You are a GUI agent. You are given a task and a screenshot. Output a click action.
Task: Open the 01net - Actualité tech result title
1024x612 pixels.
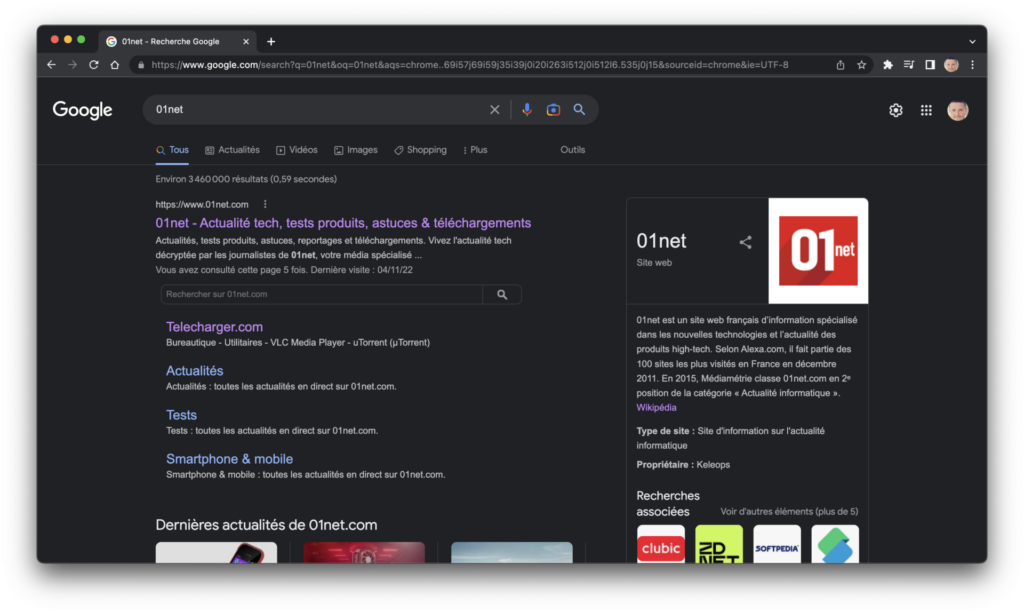(x=343, y=223)
